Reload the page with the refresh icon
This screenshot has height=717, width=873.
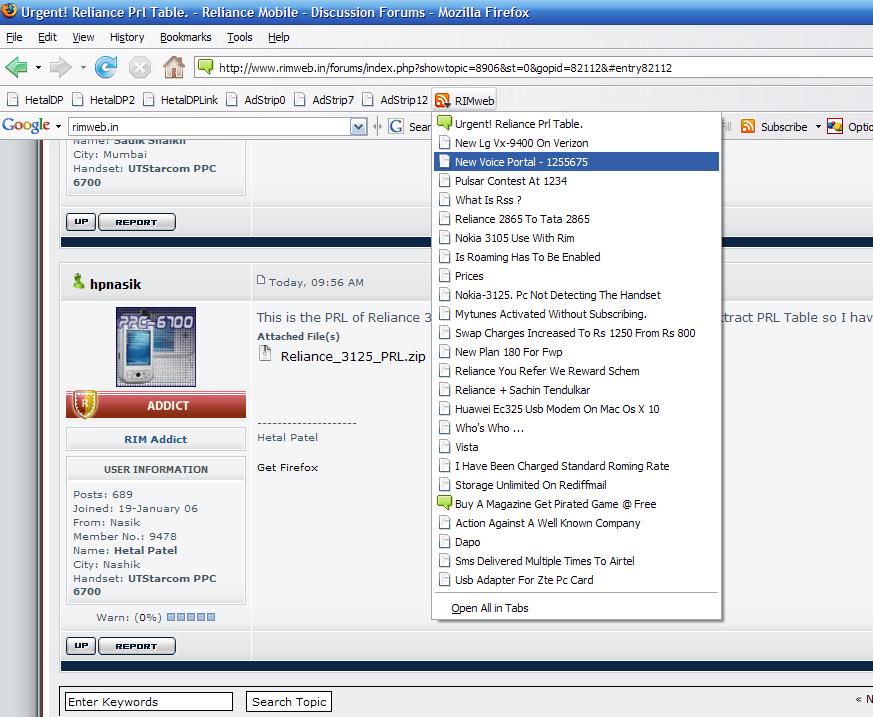coord(106,67)
